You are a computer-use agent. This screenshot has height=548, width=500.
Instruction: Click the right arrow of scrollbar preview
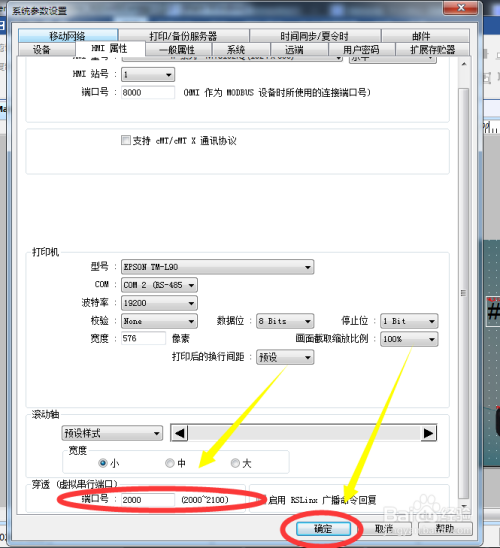(x=428, y=433)
